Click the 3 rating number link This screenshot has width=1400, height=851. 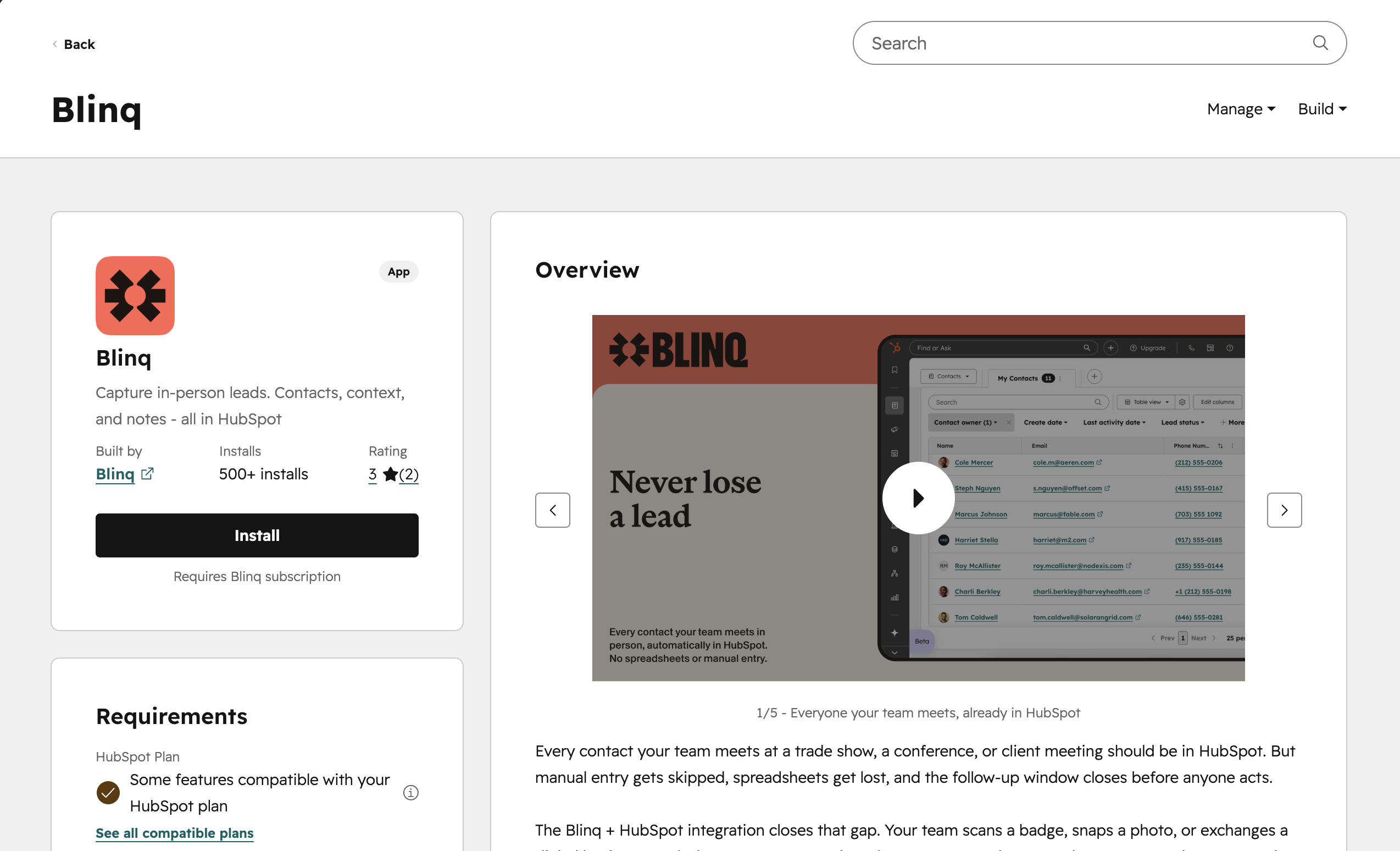pyautogui.click(x=372, y=474)
